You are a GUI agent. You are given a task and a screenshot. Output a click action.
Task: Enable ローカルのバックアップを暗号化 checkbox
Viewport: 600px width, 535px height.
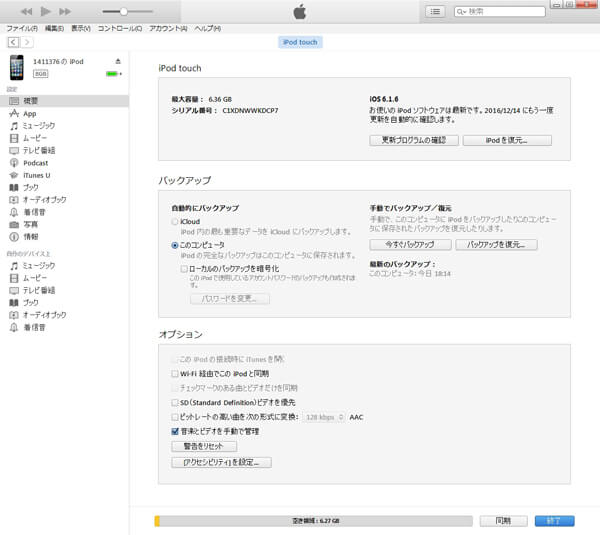click(184, 269)
